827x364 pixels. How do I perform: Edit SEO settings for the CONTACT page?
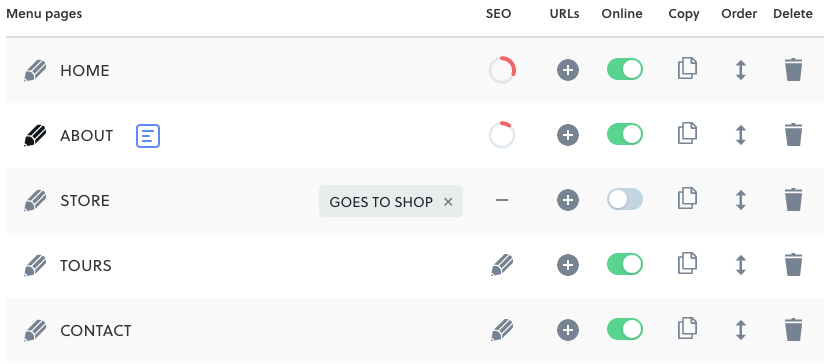coord(502,330)
